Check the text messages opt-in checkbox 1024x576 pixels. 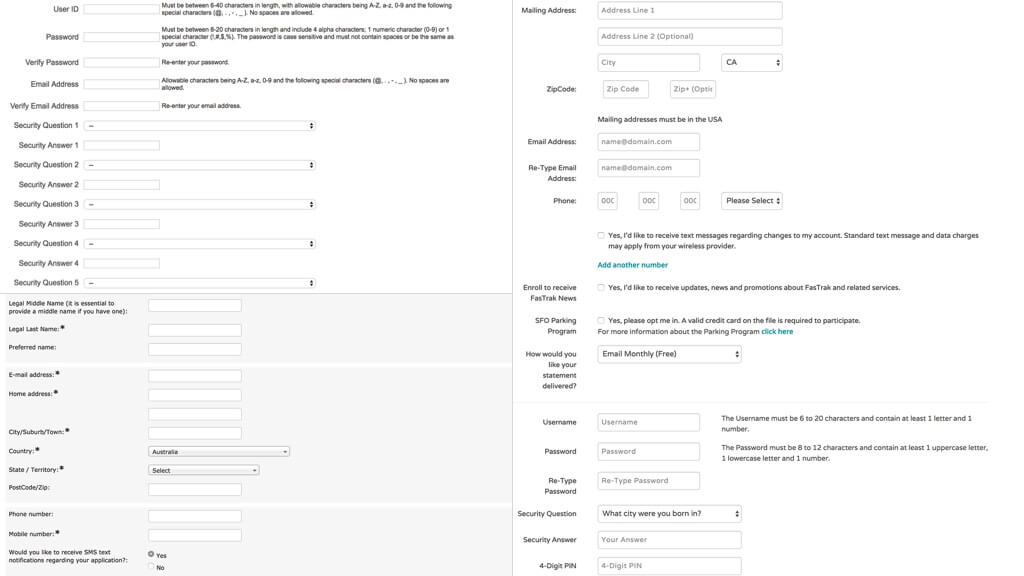tap(601, 236)
